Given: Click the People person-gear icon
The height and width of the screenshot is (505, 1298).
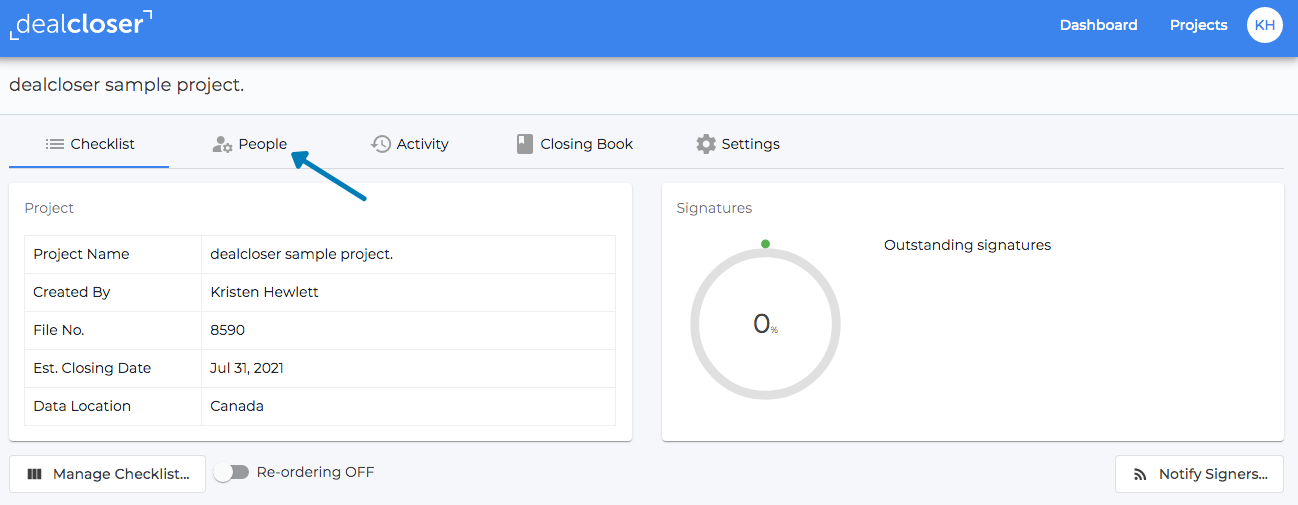Looking at the screenshot, I should [x=222, y=144].
